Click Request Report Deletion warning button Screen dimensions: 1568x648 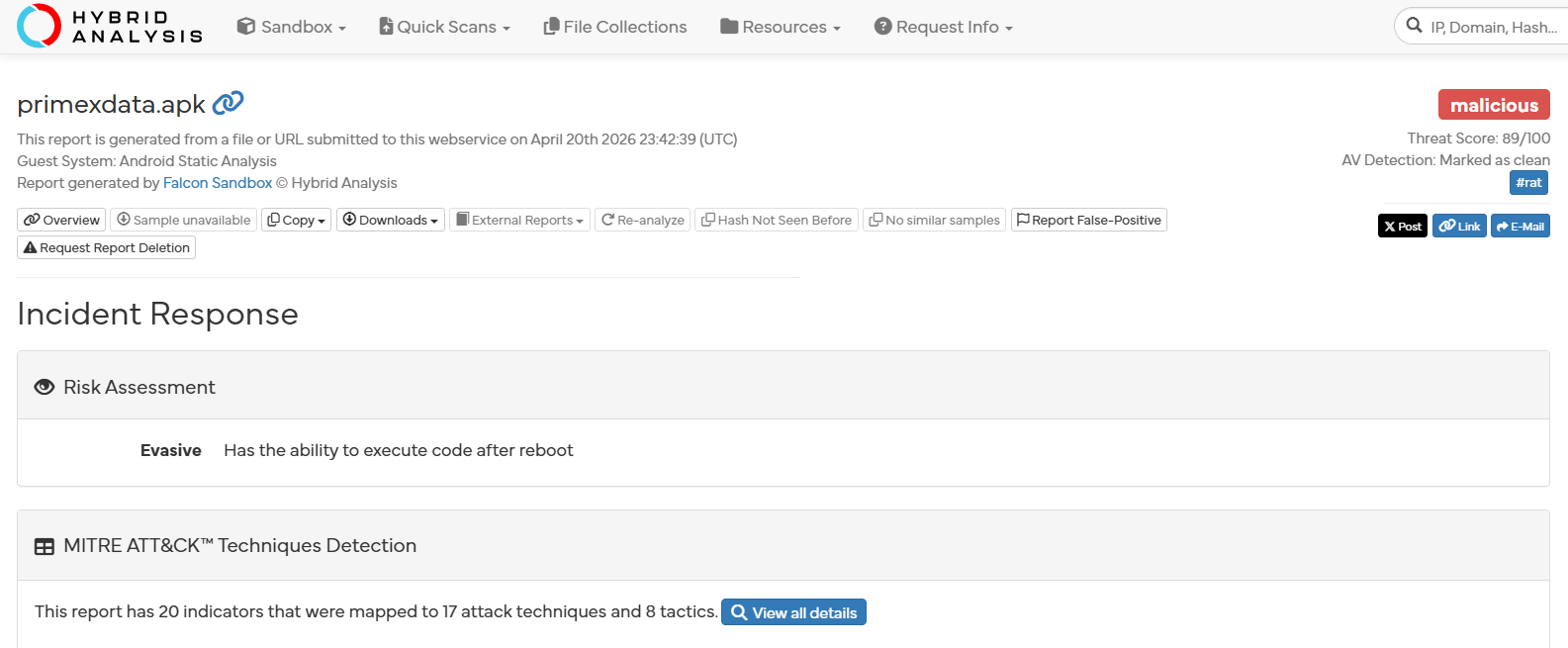107,247
